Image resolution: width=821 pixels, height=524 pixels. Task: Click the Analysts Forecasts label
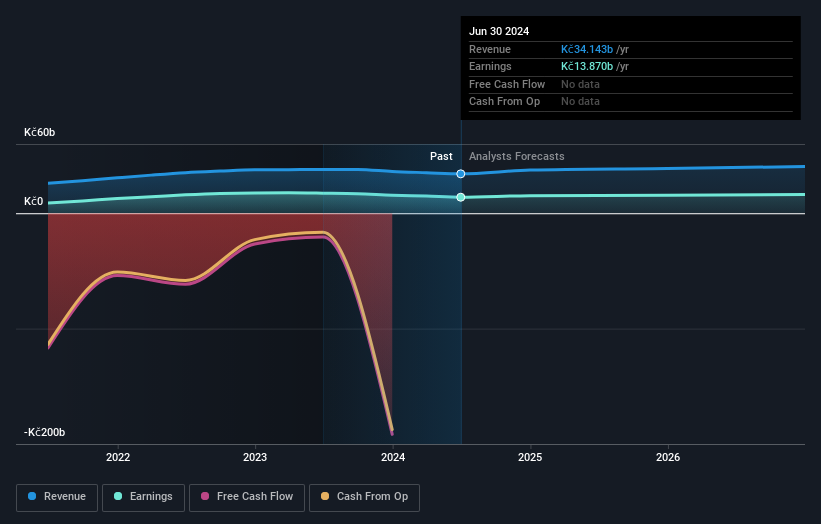[516, 157]
